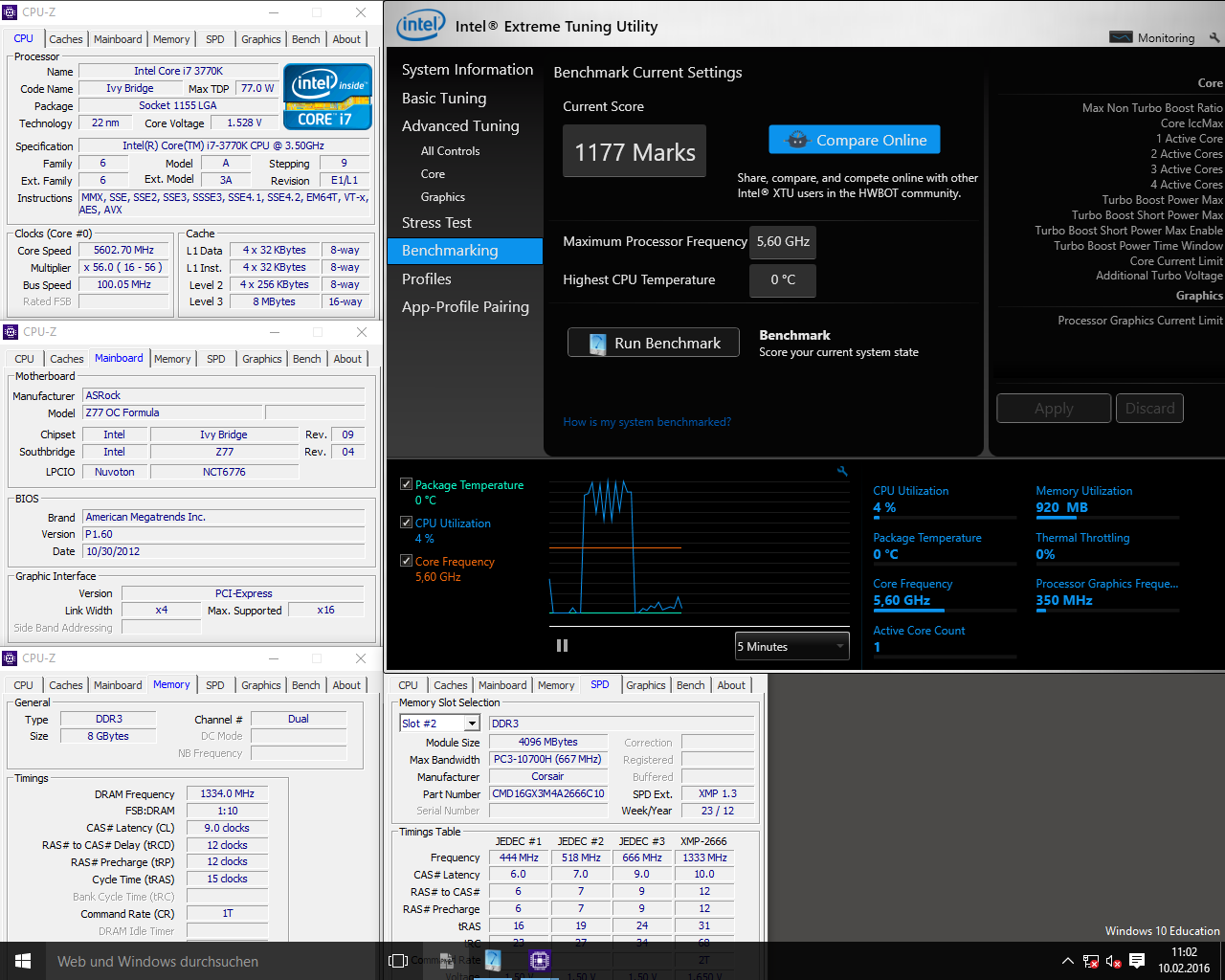Select All Controls under Advanced Tuning

pos(450,151)
